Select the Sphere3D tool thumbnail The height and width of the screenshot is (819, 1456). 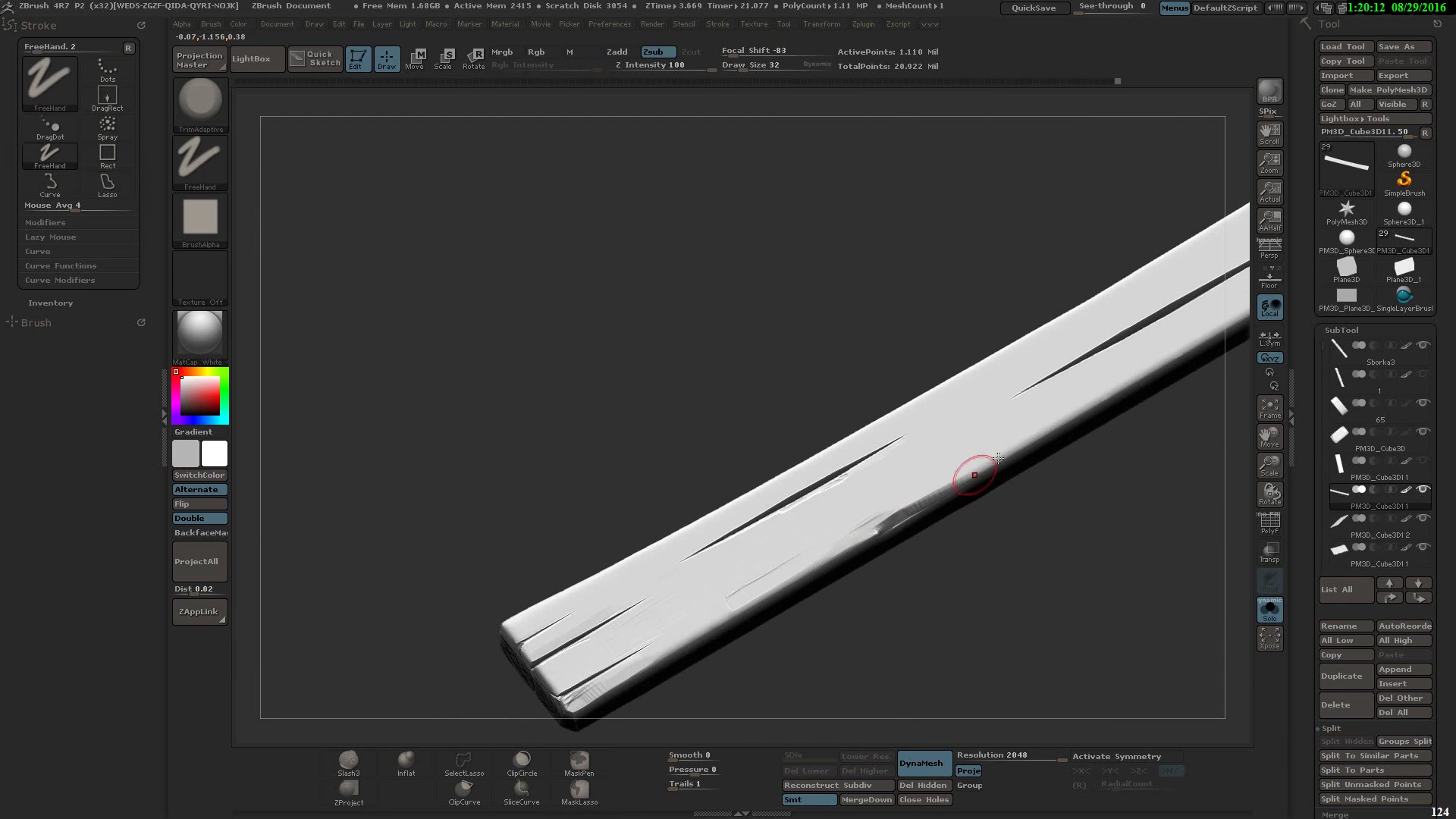point(1404,152)
